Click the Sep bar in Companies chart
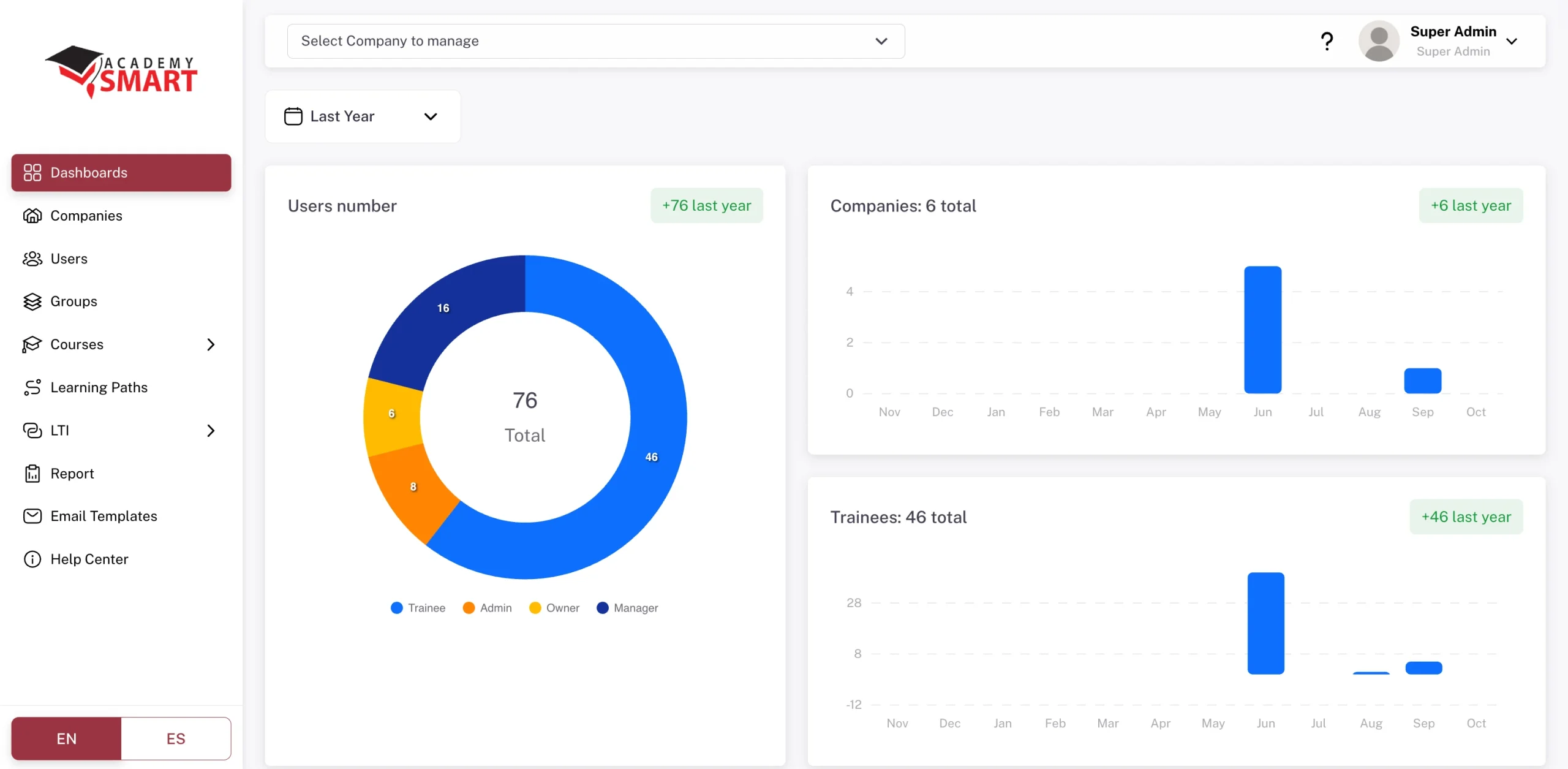The image size is (1568, 769). point(1423,381)
